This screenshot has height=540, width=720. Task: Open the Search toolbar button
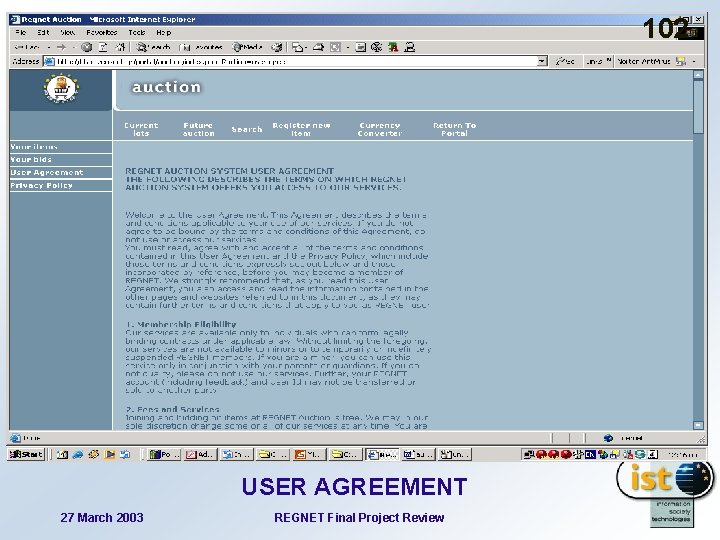point(154,47)
